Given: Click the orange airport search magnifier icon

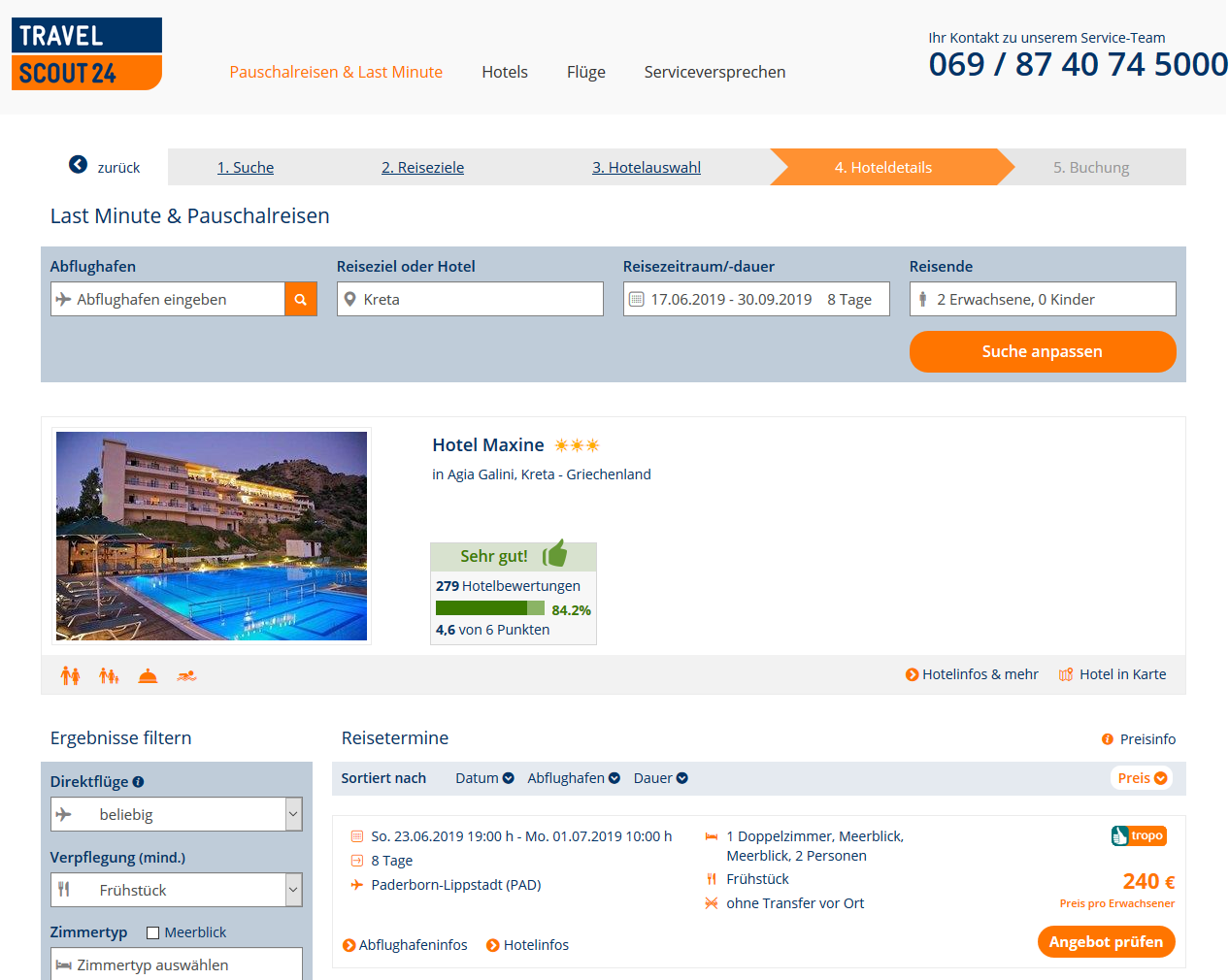Looking at the screenshot, I should (301, 299).
